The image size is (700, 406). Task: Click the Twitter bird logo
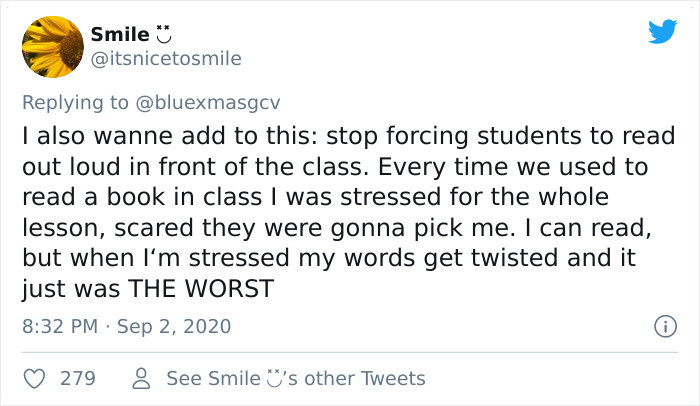662,31
